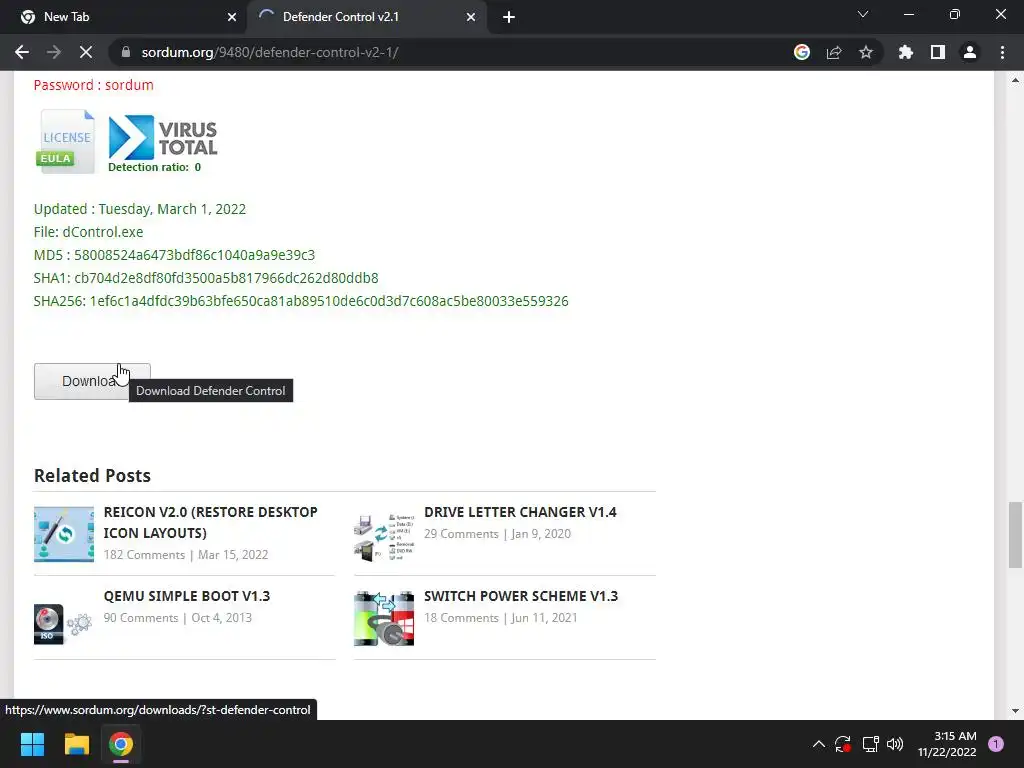Click the sync tray icon with red dot

point(843,744)
